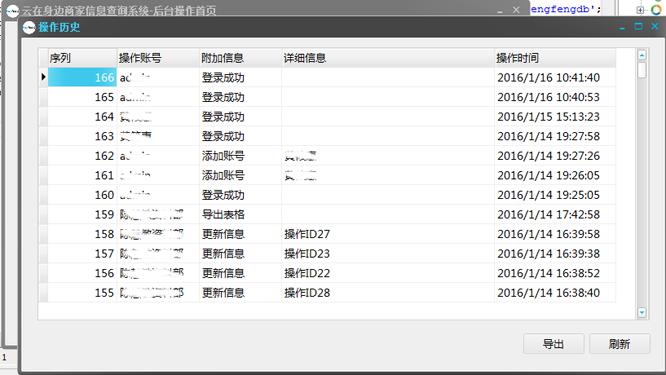Click the row header of row 160
Viewport: 666px width, 375px height.
click(x=43, y=195)
